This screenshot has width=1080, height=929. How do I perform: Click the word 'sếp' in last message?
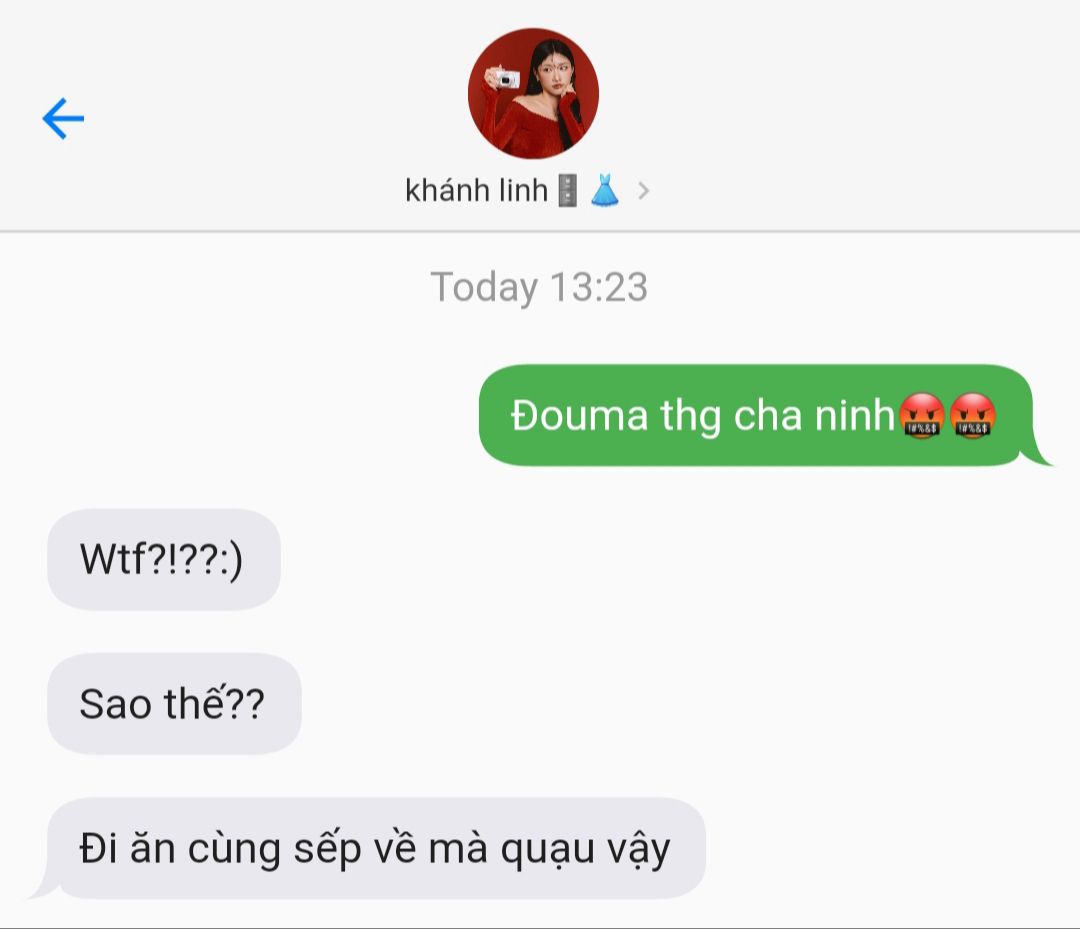327,850
